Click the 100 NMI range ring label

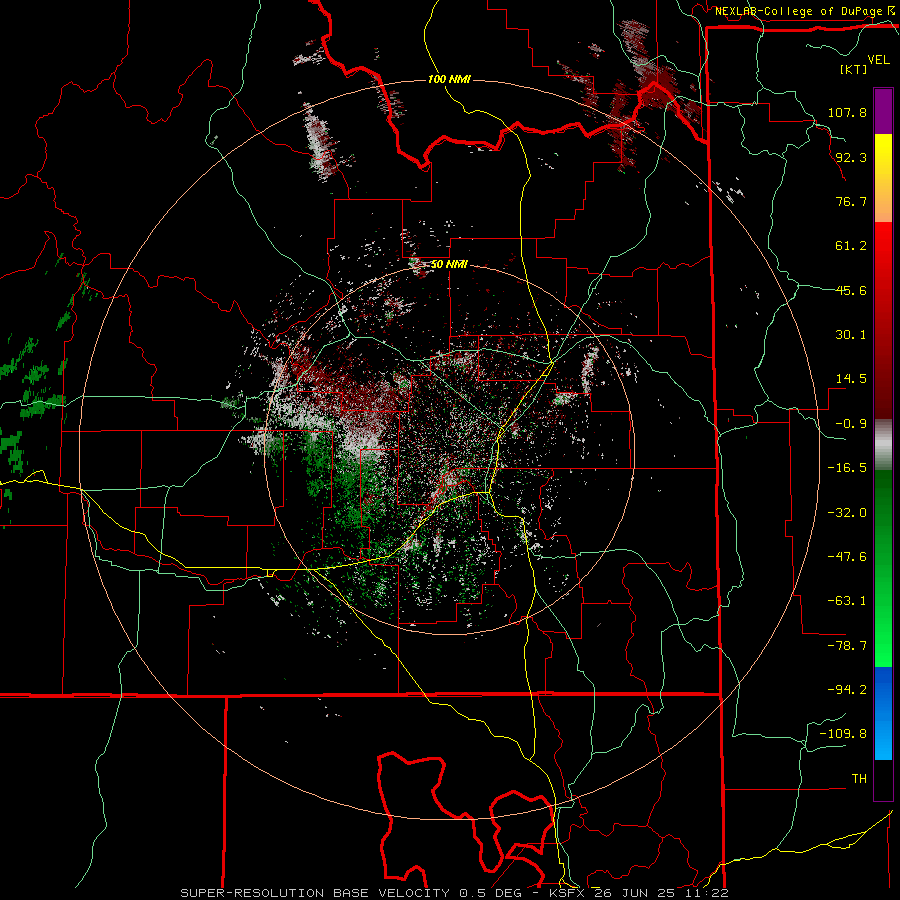click(x=449, y=79)
